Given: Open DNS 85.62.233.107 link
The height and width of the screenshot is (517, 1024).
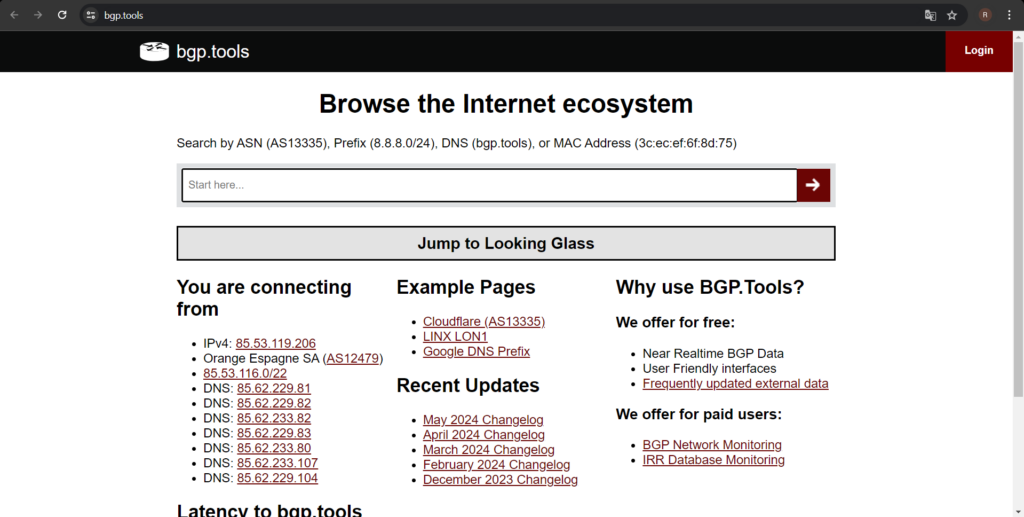Looking at the screenshot, I should click(x=278, y=463).
